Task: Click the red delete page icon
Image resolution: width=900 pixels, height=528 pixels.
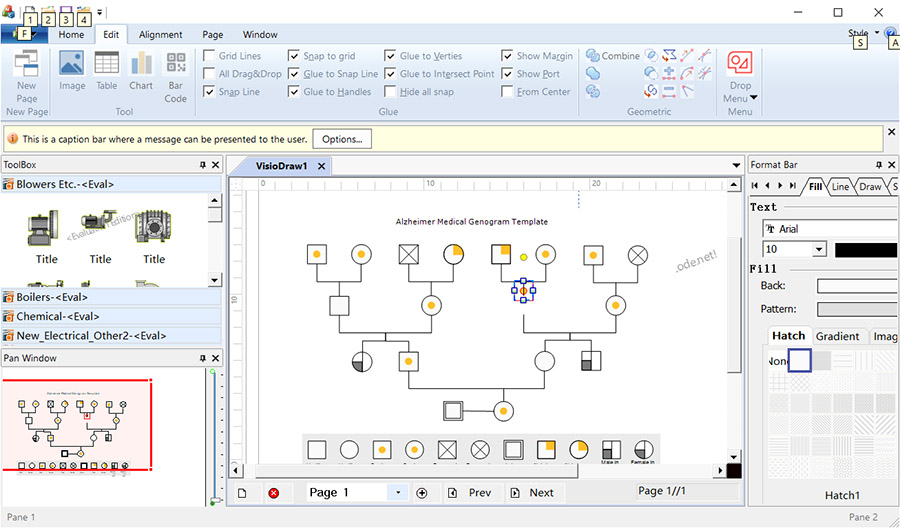Action: point(274,493)
